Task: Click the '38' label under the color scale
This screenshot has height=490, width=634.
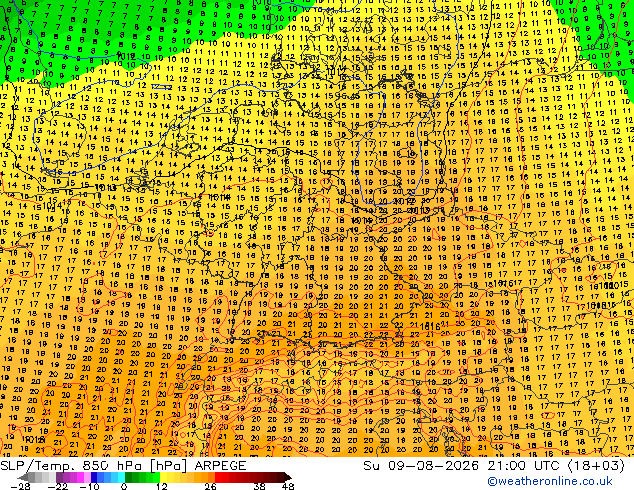Action: pos(260,486)
